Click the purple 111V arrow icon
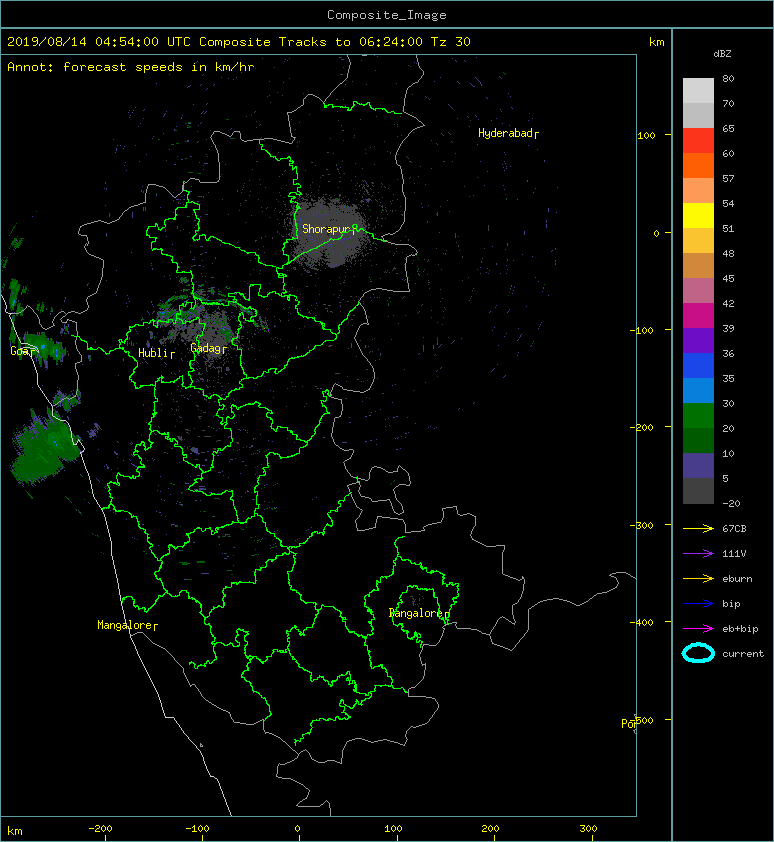 pos(698,554)
